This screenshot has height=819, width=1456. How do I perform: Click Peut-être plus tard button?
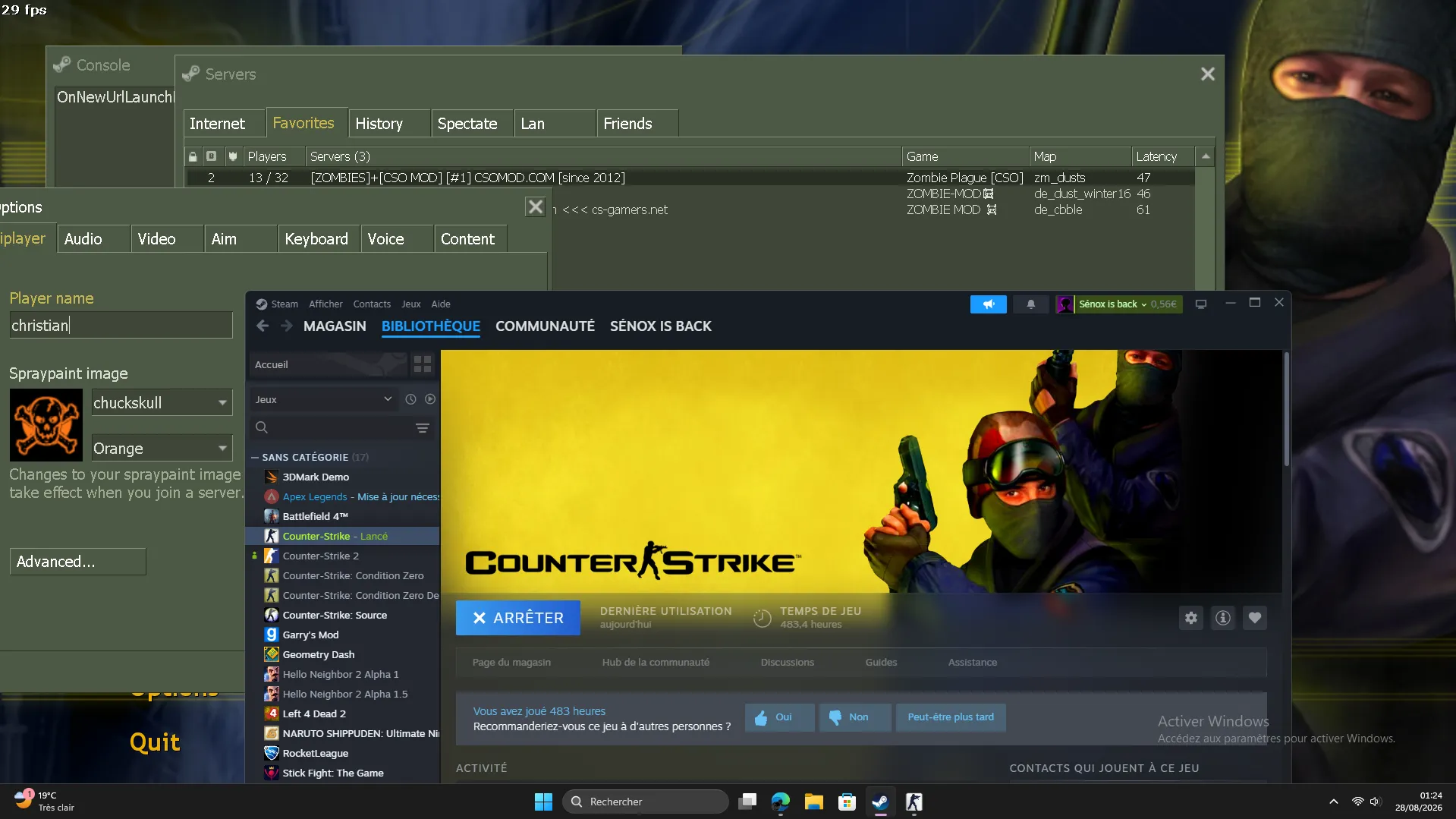951,717
